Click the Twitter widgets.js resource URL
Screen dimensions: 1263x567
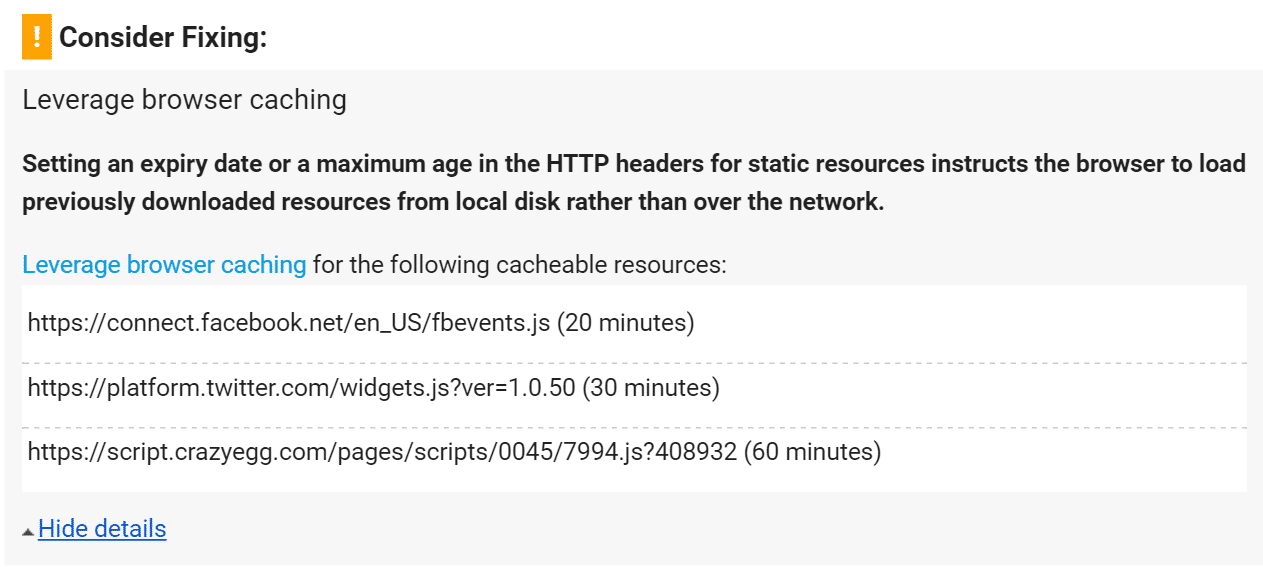[301, 388]
